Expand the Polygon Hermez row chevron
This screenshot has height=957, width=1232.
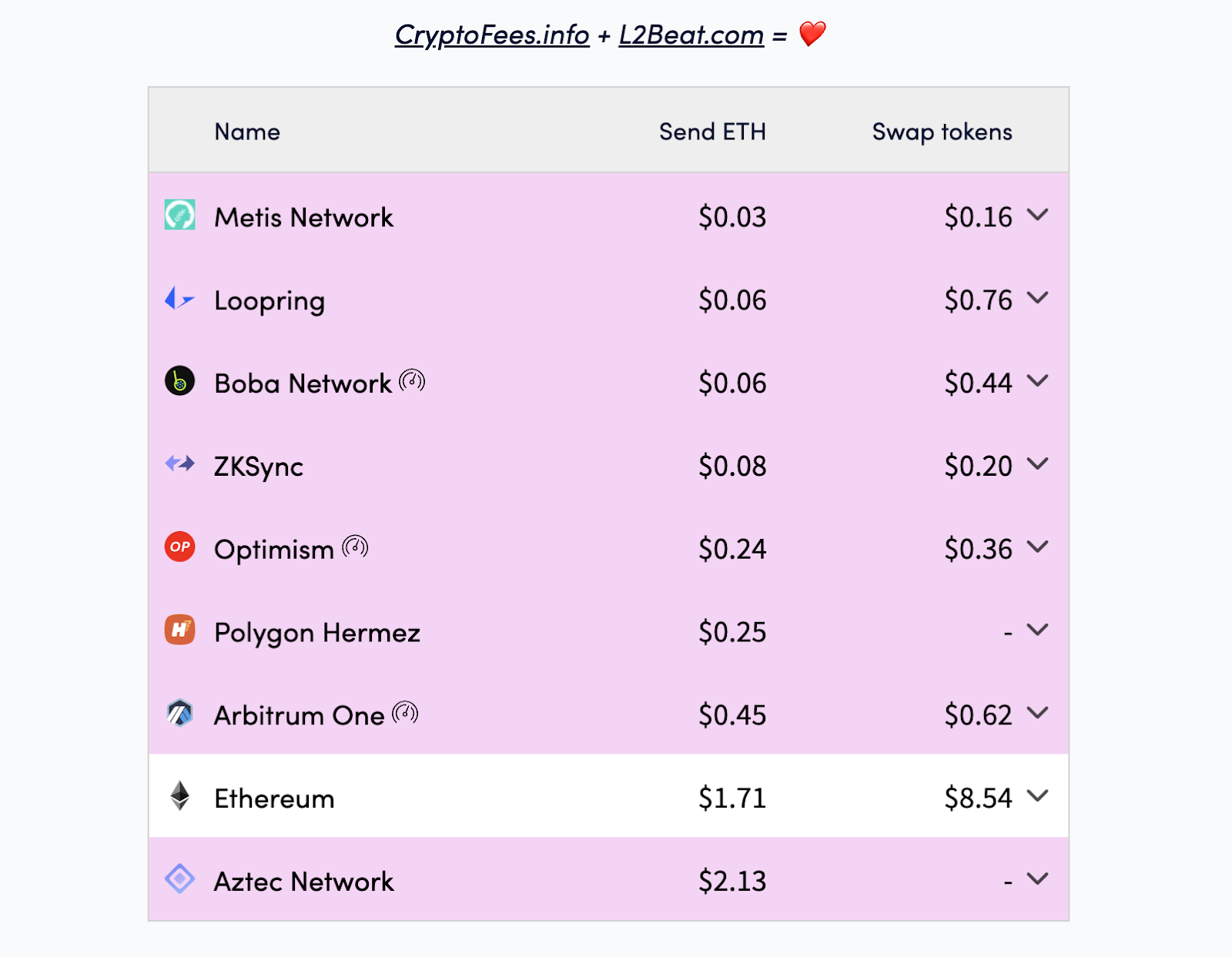tap(1038, 630)
